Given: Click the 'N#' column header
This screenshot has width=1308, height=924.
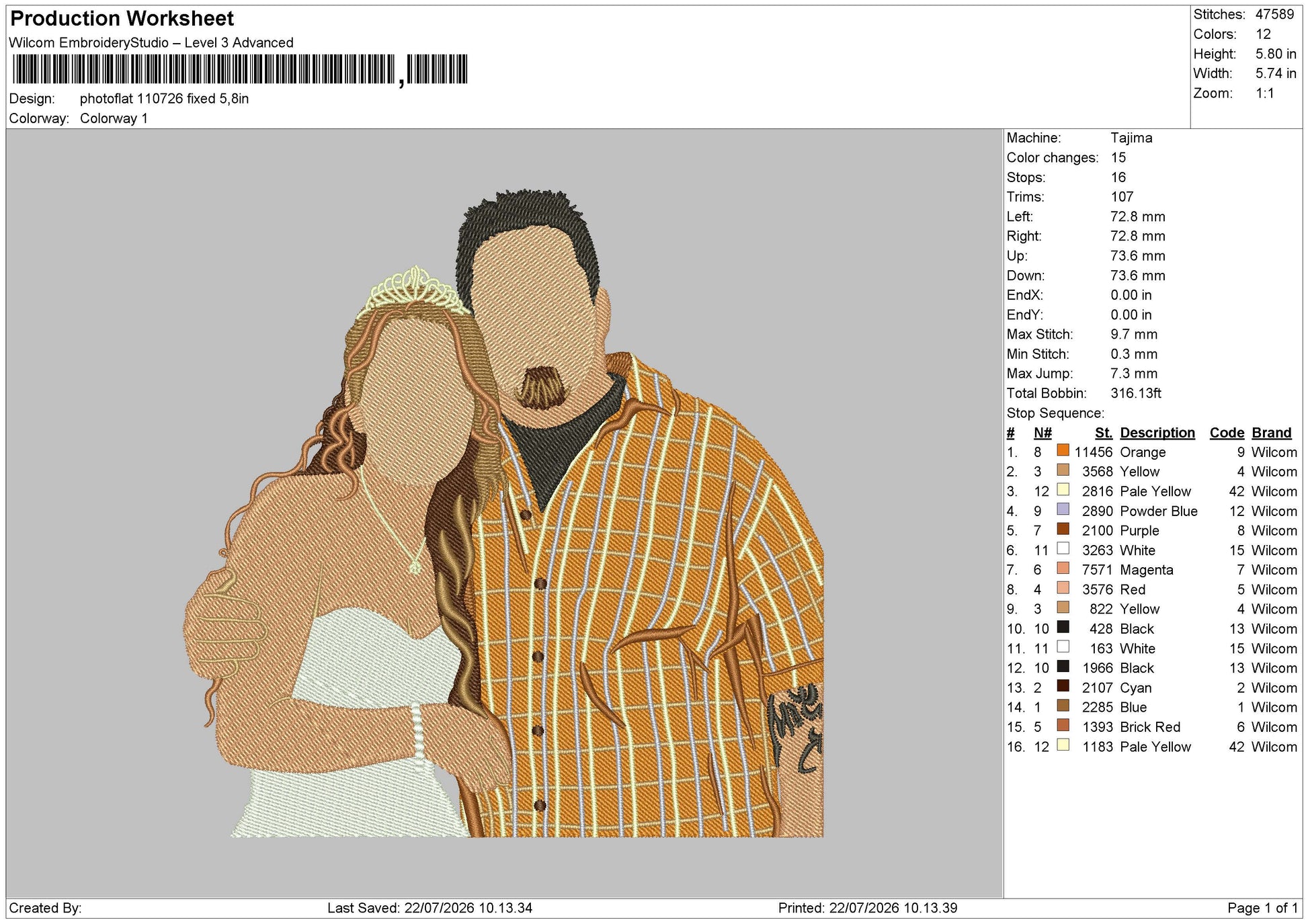Looking at the screenshot, I should click(x=1043, y=433).
